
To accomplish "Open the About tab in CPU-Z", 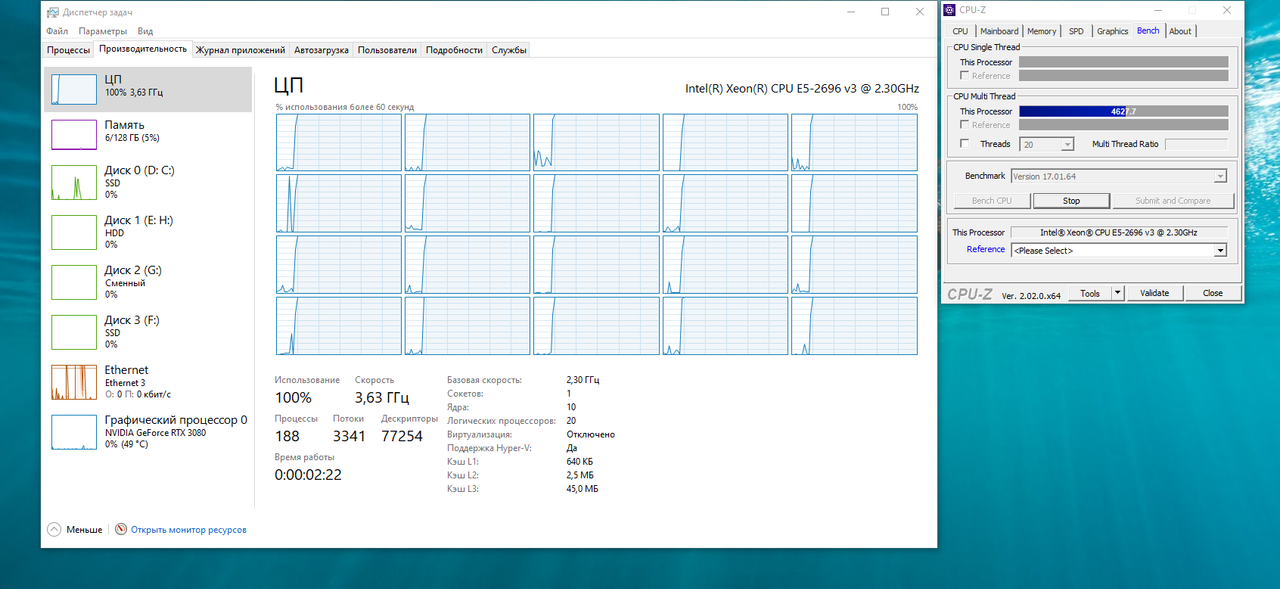I will pos(1180,31).
